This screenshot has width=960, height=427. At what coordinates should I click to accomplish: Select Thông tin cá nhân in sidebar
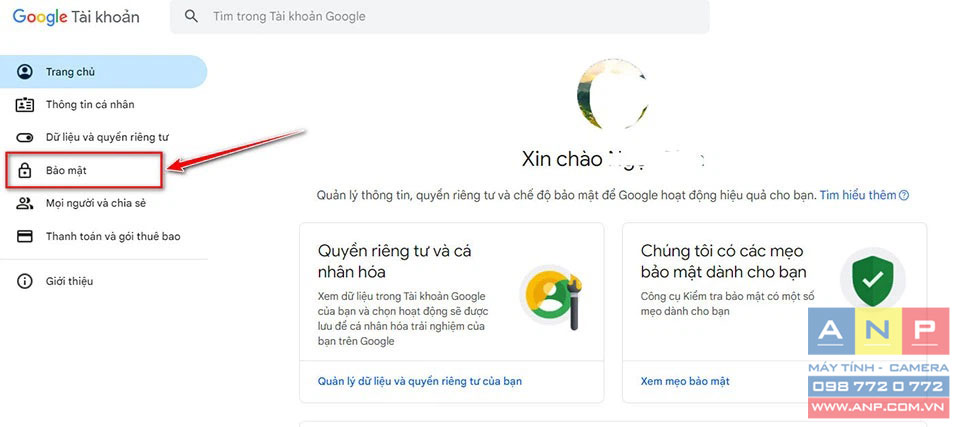point(90,105)
